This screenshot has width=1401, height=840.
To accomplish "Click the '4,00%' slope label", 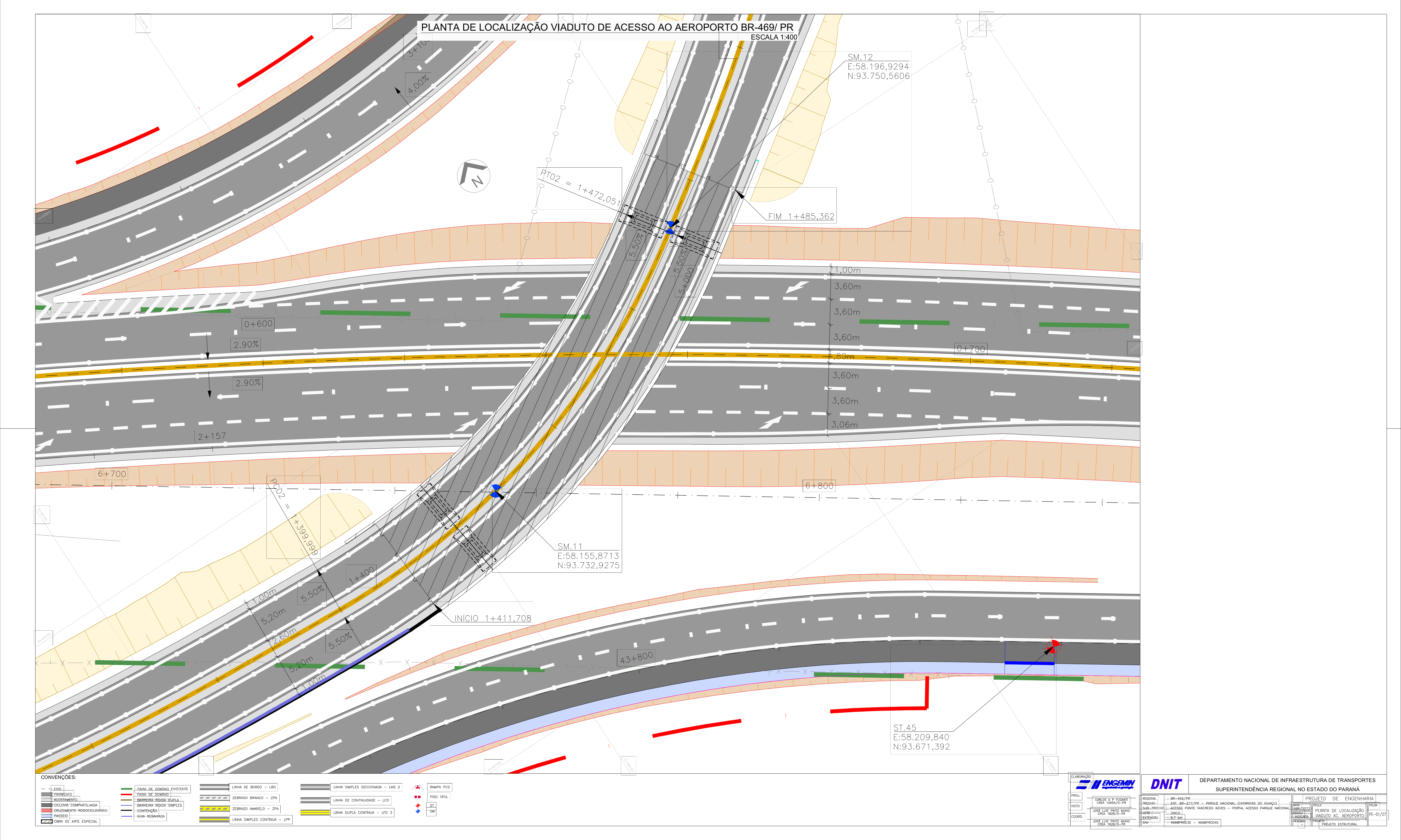I will click(418, 84).
